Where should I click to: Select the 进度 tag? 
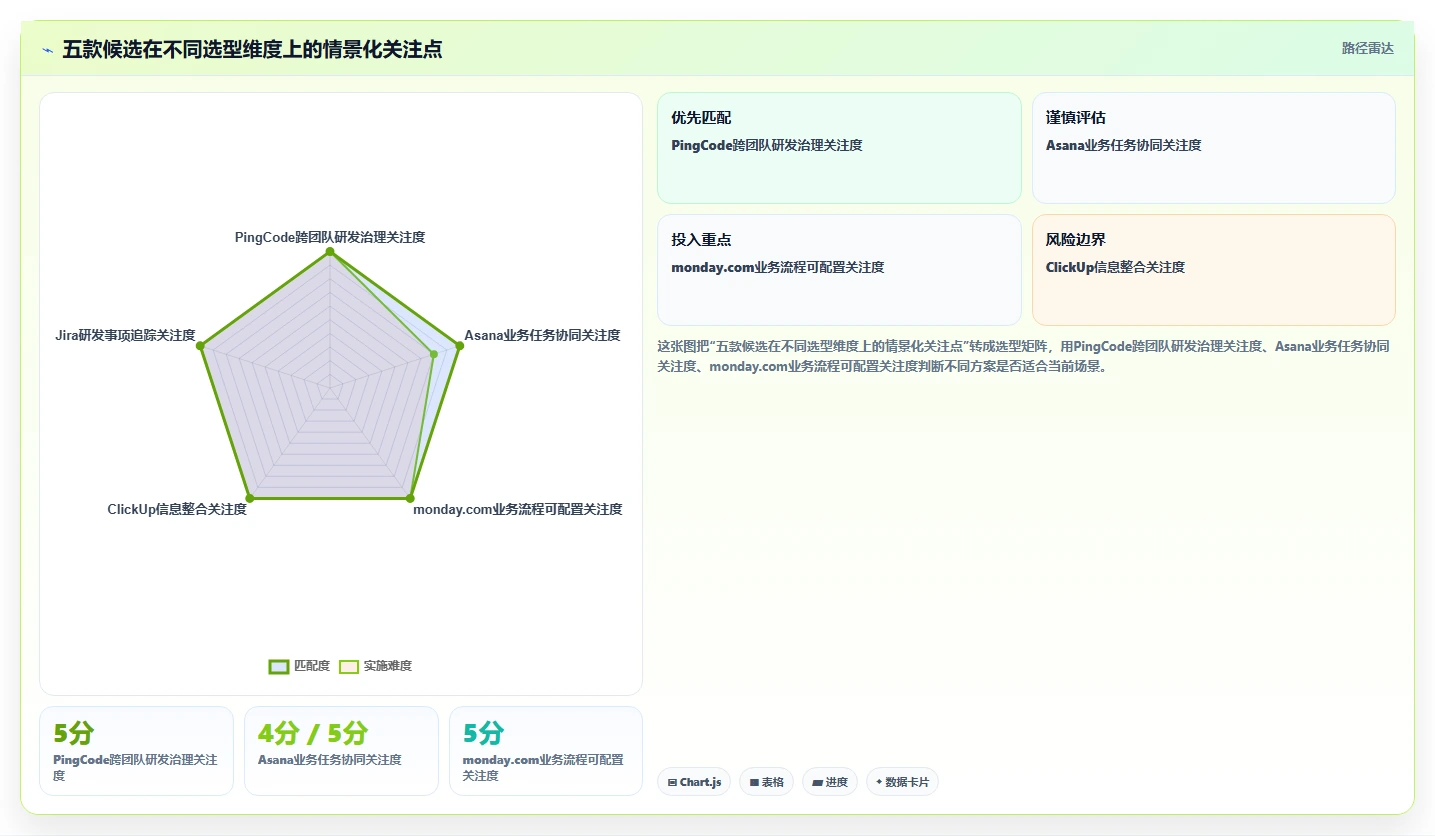(830, 782)
